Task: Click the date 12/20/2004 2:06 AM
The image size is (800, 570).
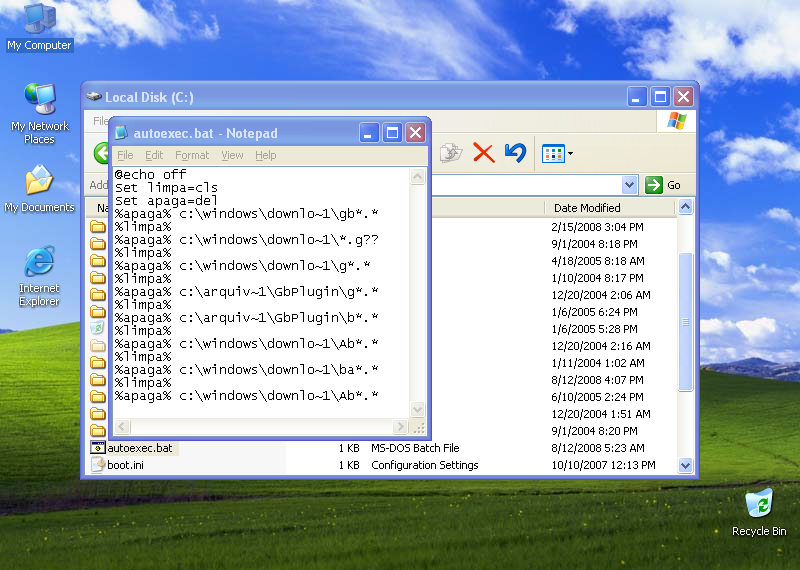Action: tap(601, 294)
